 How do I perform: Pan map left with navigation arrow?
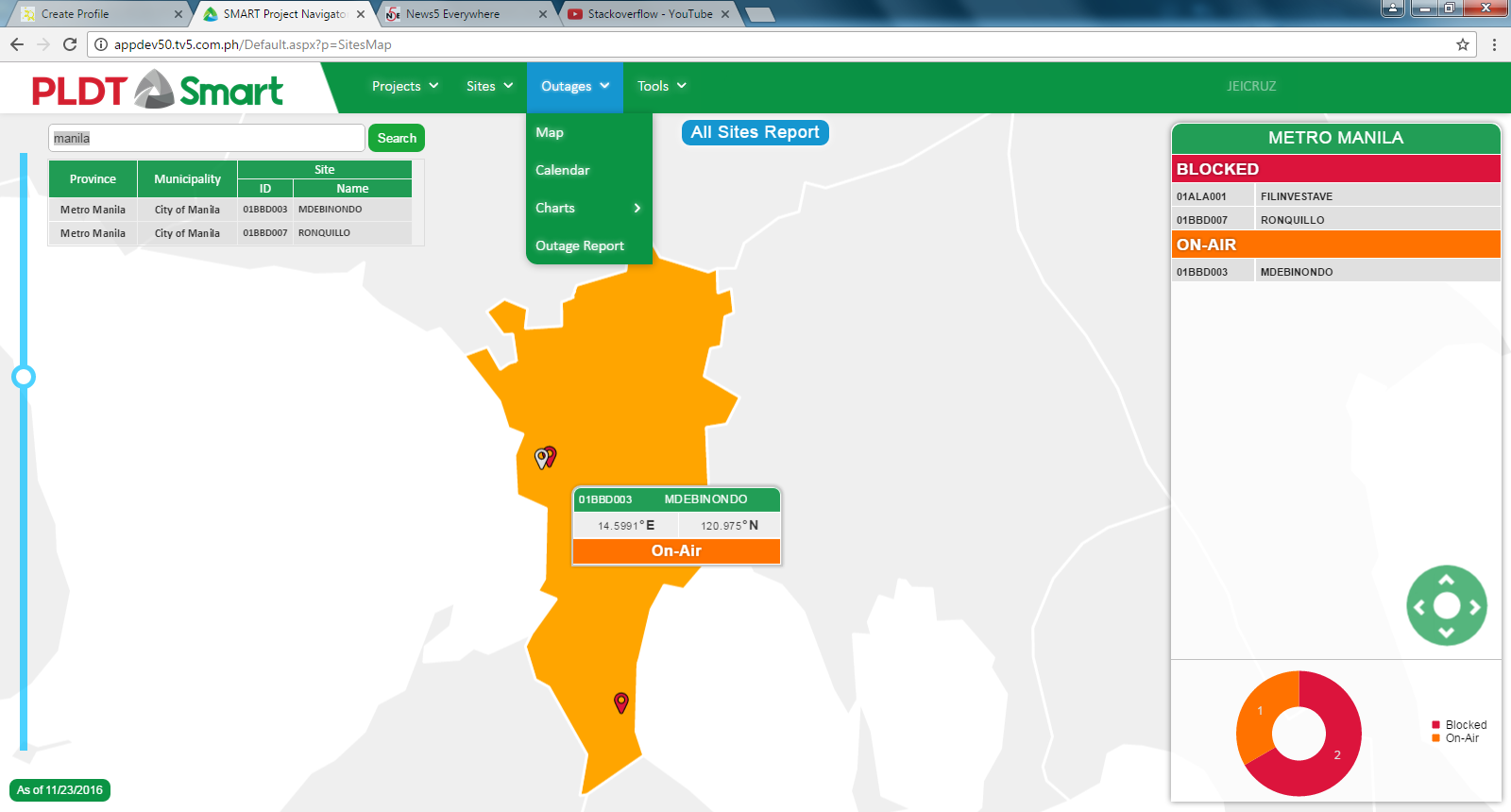[x=1418, y=607]
